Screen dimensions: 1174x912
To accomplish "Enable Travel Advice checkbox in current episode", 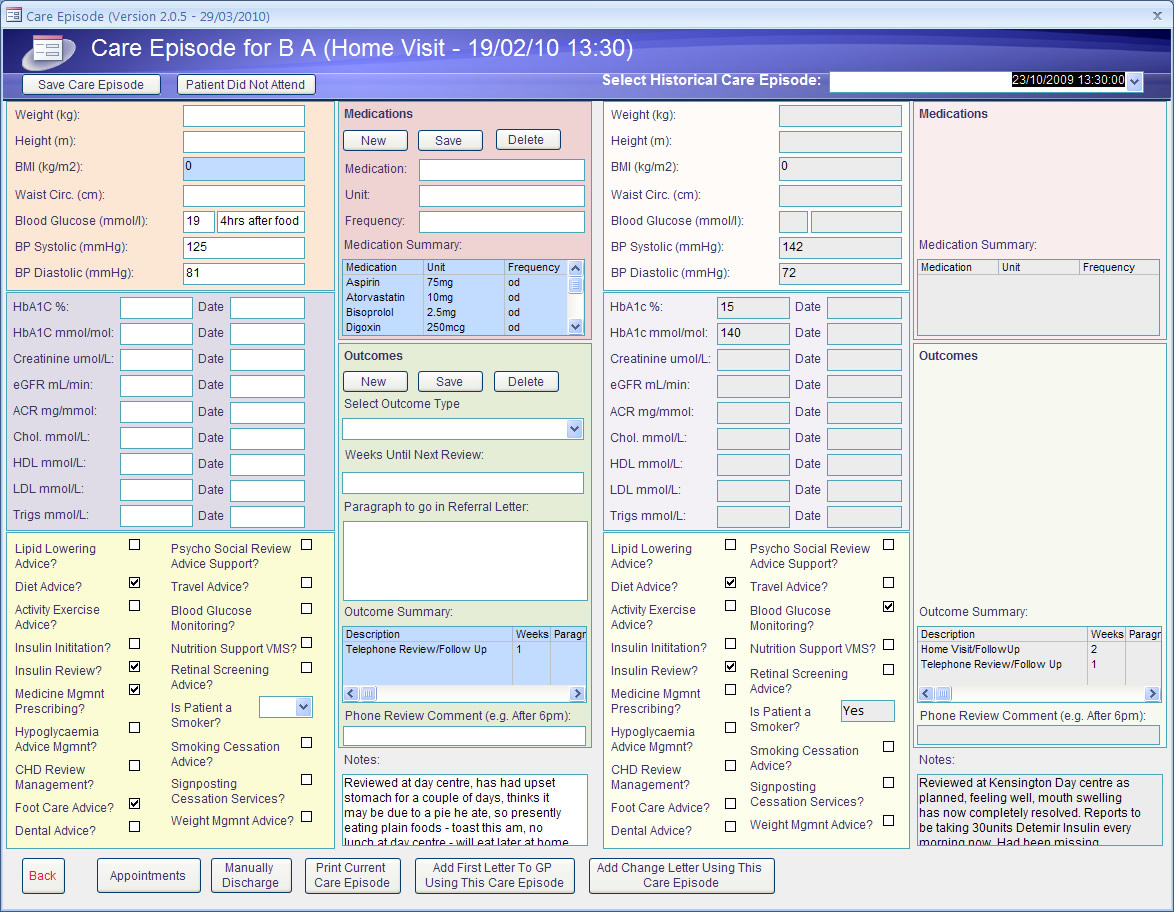I will pos(306,583).
